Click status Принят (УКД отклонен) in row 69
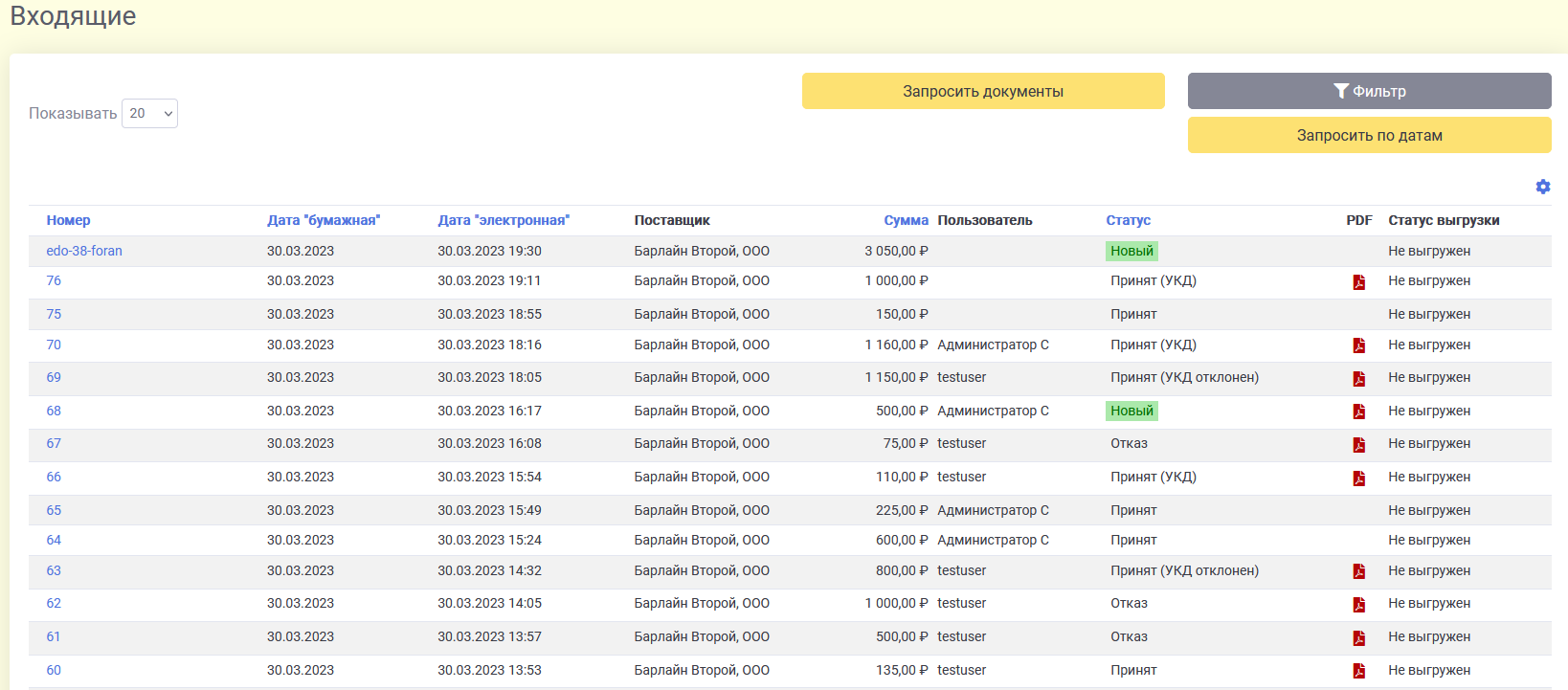Image resolution: width=1568 pixels, height=690 pixels. (1184, 377)
